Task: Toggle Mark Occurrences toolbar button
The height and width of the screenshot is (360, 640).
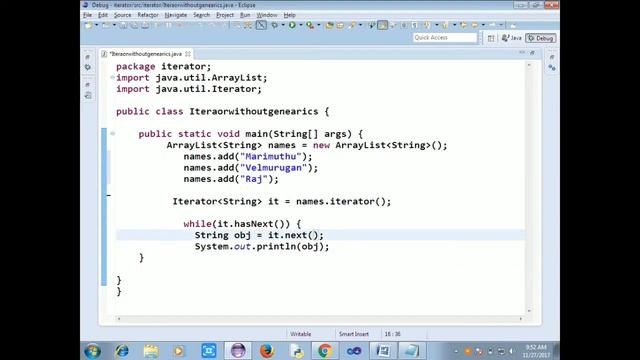Action: pos(382,25)
